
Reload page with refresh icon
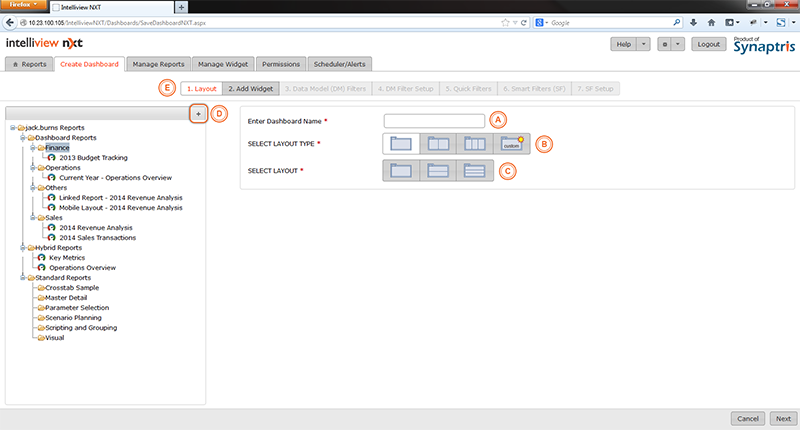coord(523,22)
